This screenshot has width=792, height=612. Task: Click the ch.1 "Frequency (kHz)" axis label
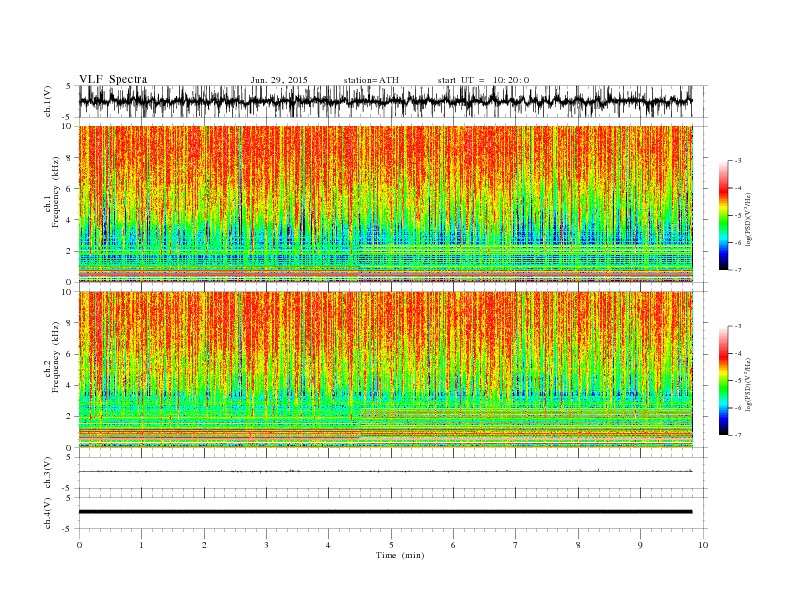click(56, 192)
